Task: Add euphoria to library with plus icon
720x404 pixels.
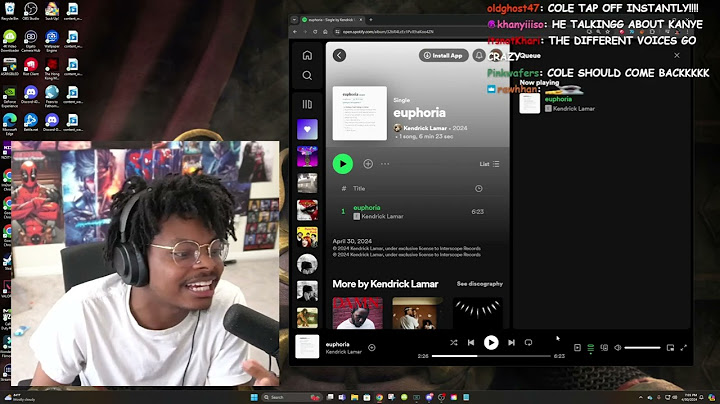Action: 368,164
